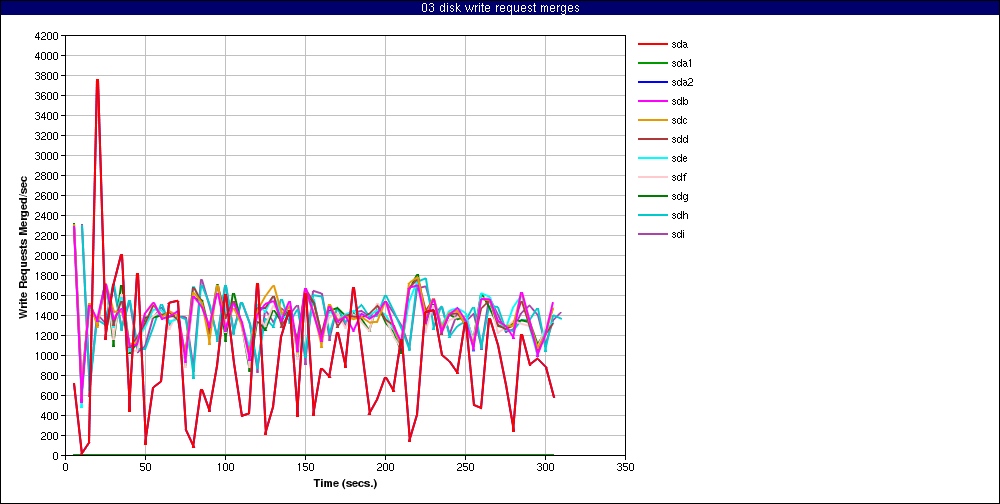Click the 350 tick on the time axis

(625, 467)
